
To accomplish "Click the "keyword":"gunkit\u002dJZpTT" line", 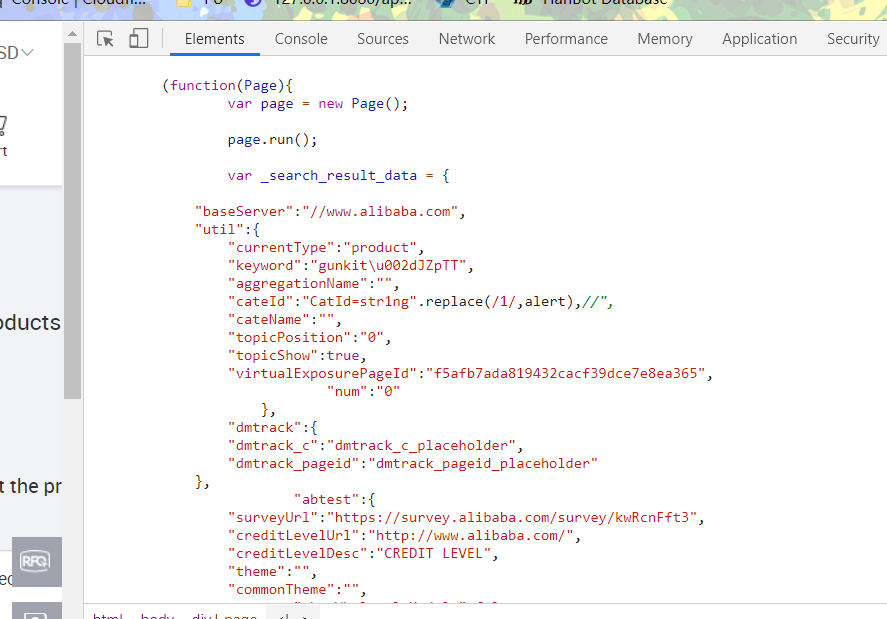I will tap(350, 265).
